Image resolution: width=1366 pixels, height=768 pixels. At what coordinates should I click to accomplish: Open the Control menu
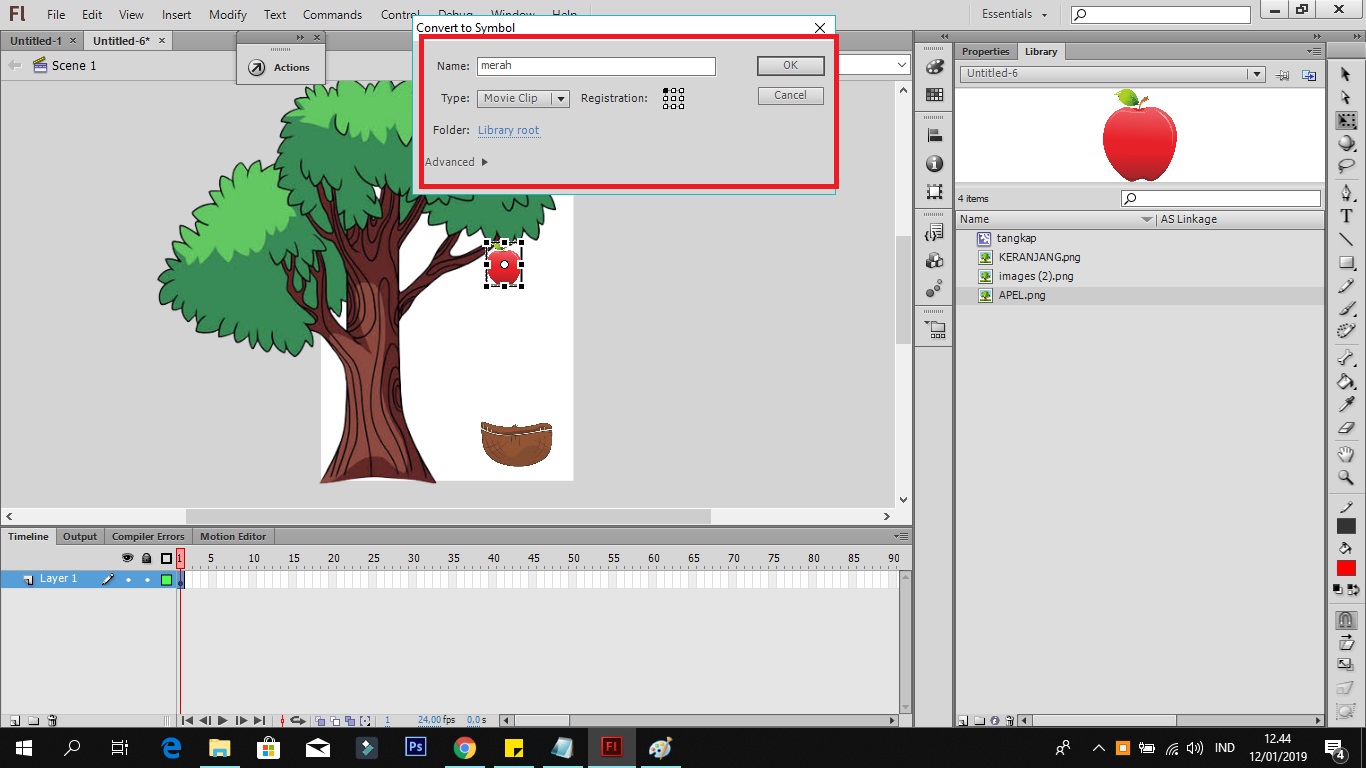pyautogui.click(x=399, y=14)
